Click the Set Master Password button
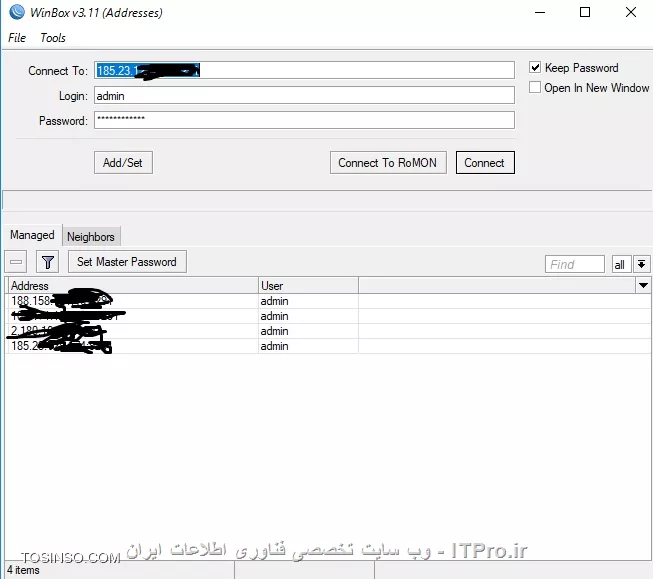 pyautogui.click(x=127, y=262)
